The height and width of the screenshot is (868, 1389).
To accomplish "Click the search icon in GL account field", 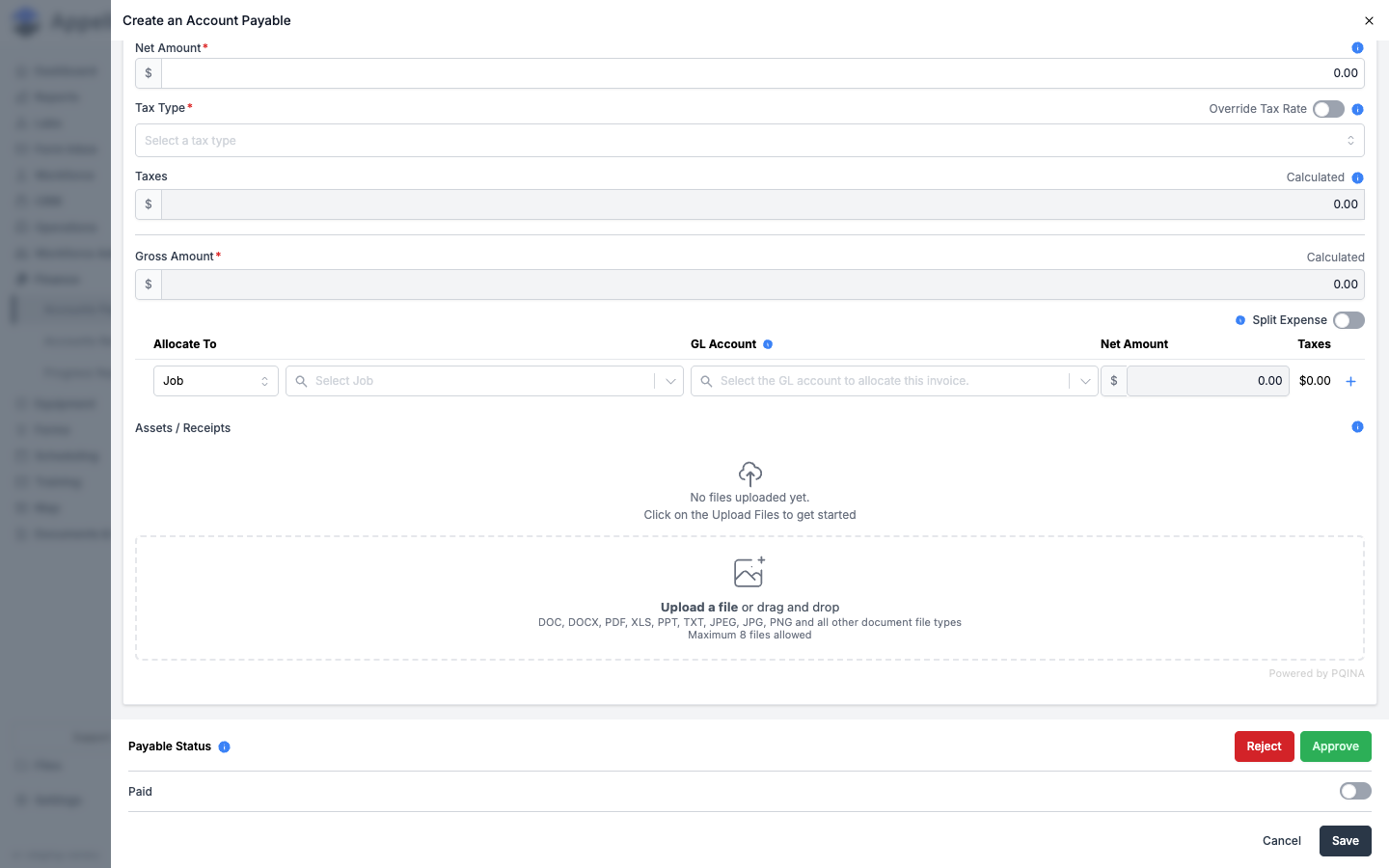I will 706,381.
